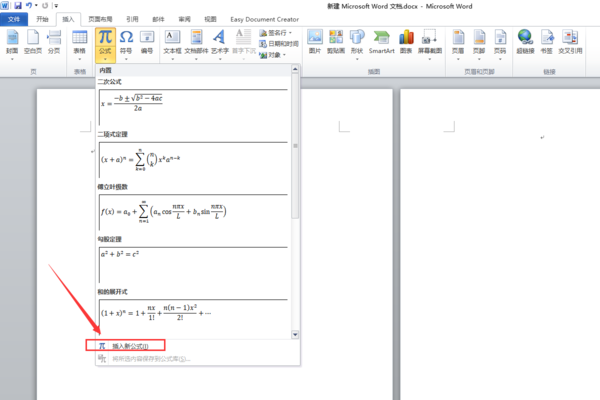Screen dimensions: 600x400
Task: Expand the Shapes (形状) dropdown arrow
Action: [x=357, y=59]
